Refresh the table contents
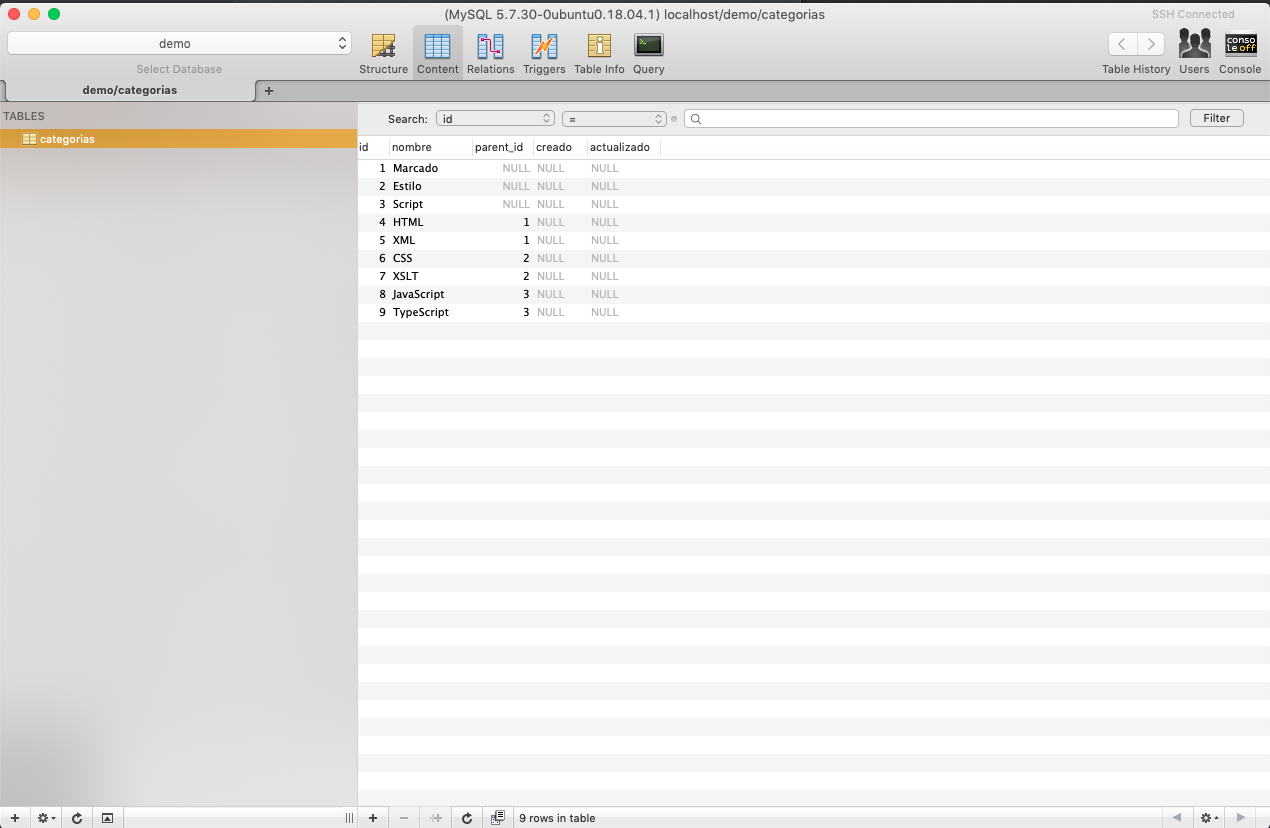This screenshot has height=828, width=1270. tap(467, 818)
